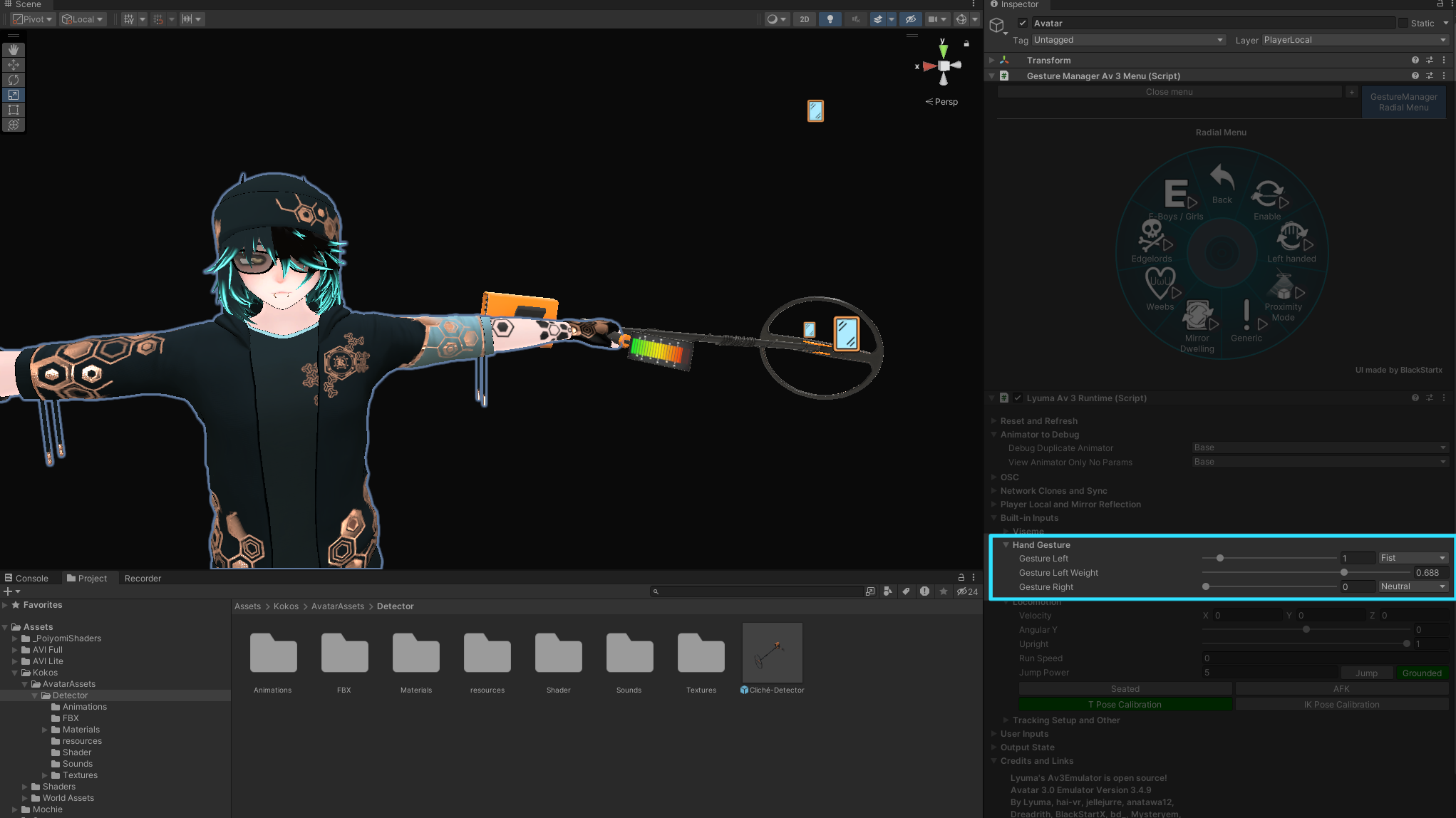
Task: Toggle scene audio mute icon
Action: tap(855, 19)
